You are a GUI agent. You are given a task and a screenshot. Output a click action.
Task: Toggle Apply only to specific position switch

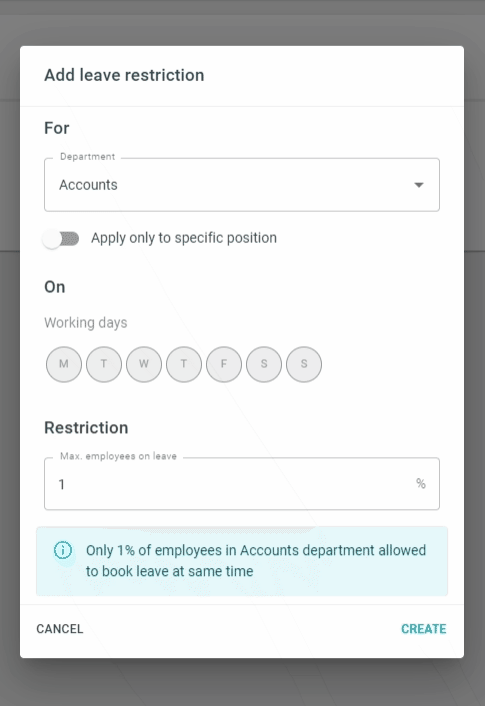click(61, 239)
